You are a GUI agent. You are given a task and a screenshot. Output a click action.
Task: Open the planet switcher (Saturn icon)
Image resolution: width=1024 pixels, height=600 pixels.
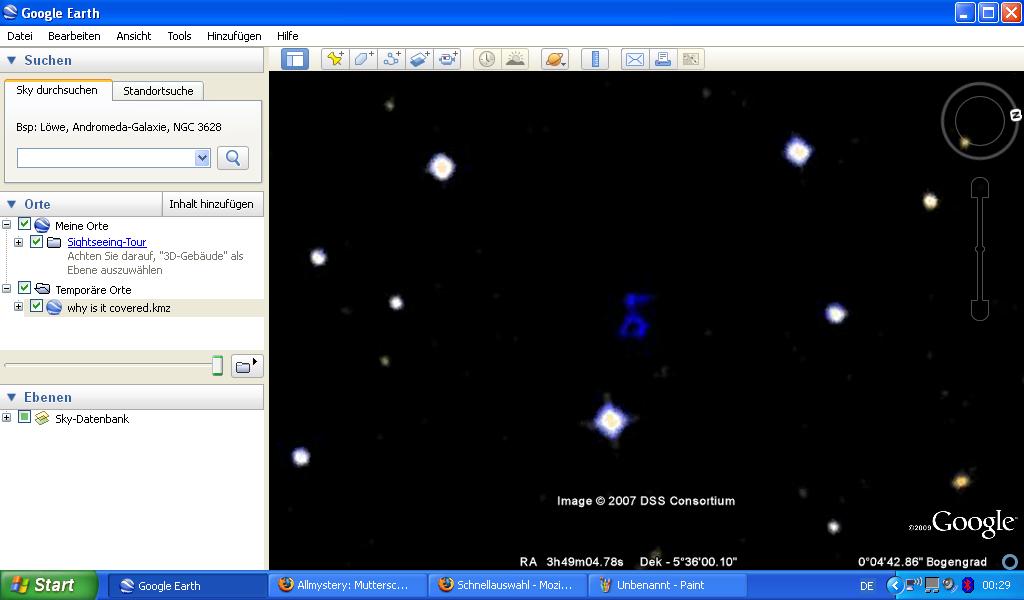point(555,59)
